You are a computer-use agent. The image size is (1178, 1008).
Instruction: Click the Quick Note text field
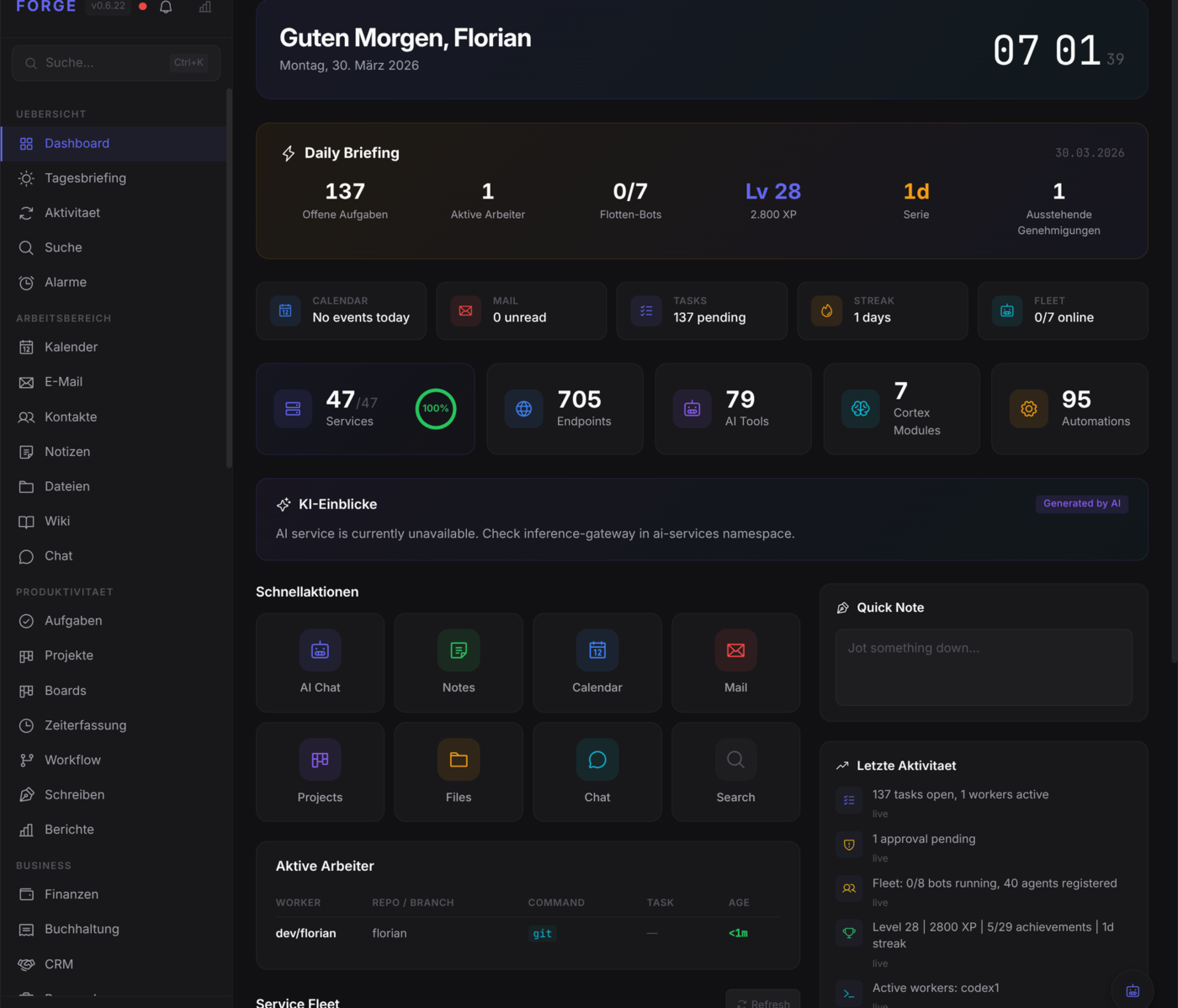point(983,667)
